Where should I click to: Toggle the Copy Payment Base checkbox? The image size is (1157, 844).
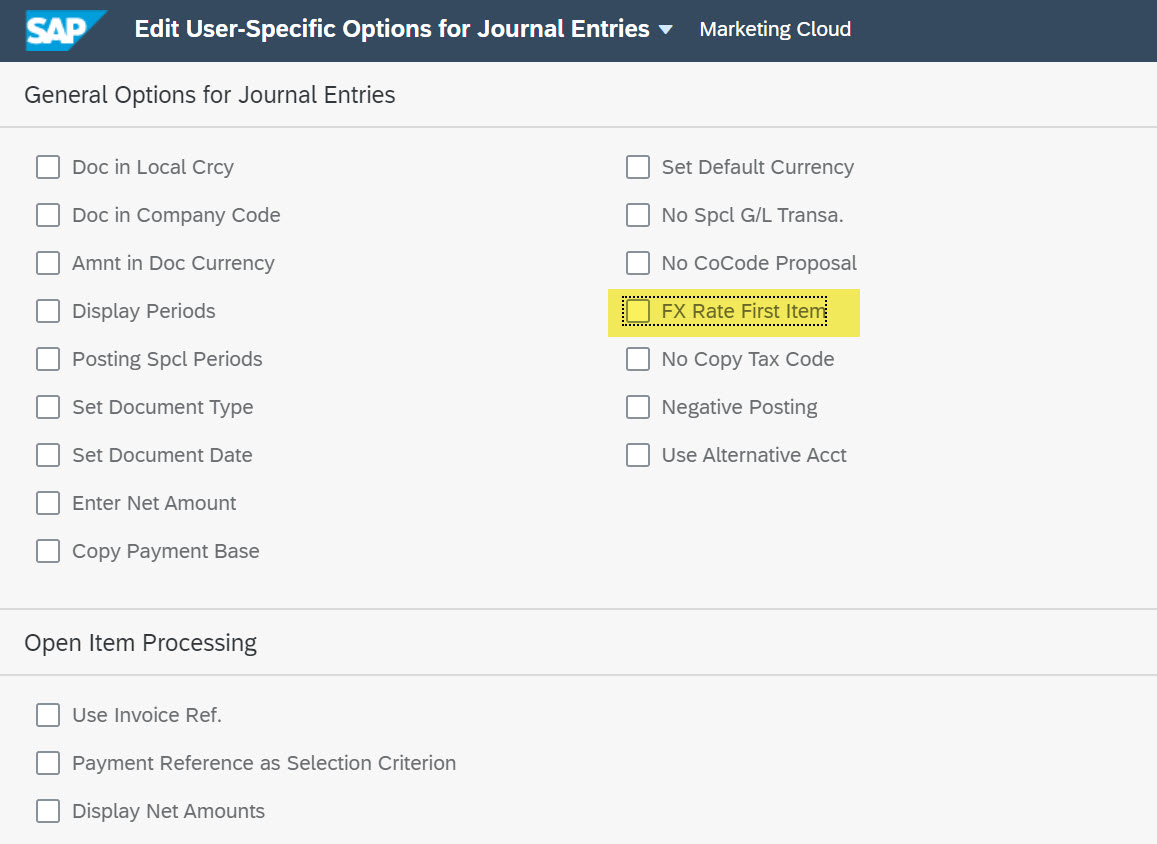tap(48, 550)
